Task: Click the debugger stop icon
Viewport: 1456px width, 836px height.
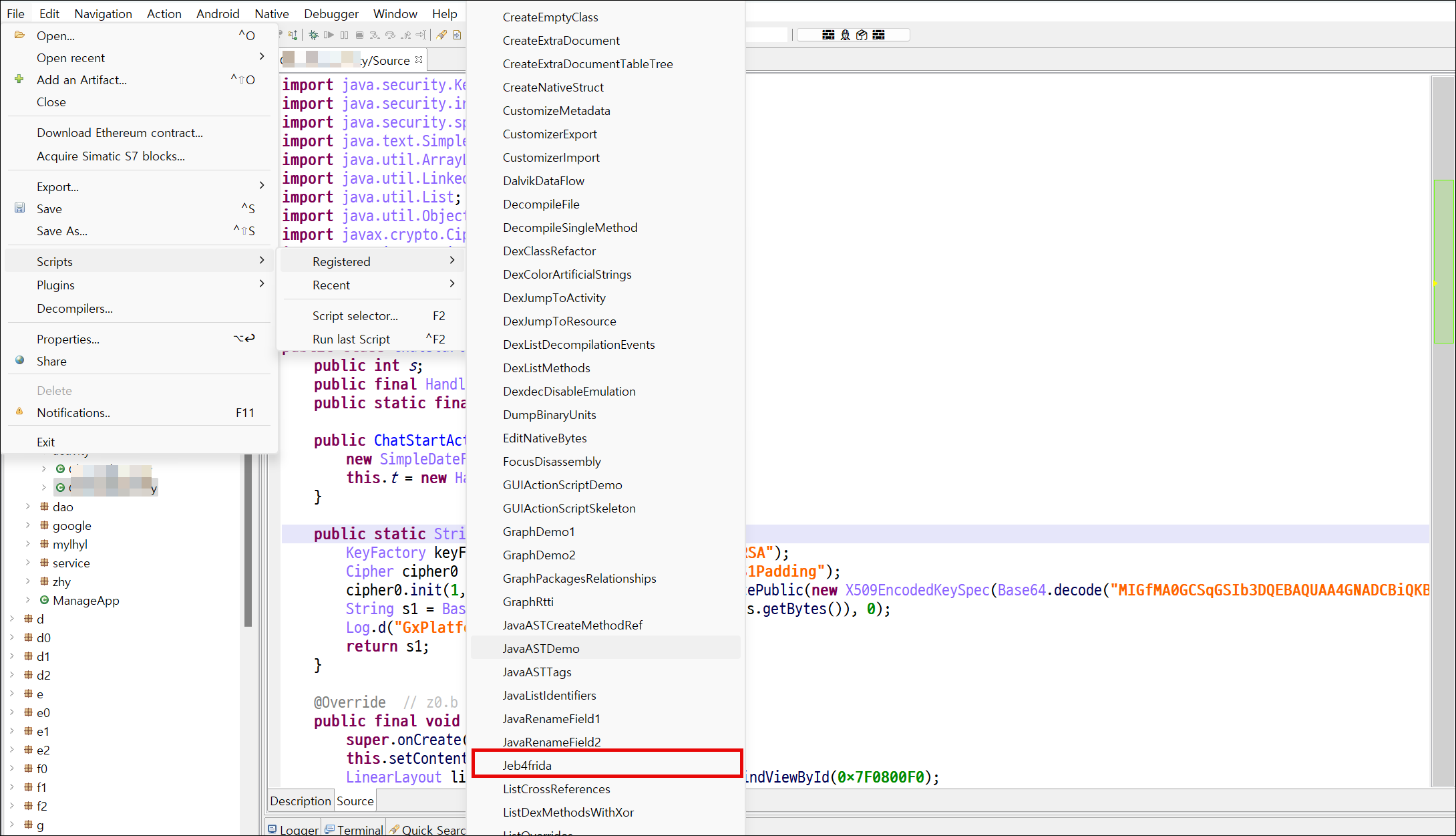Action: [x=359, y=35]
